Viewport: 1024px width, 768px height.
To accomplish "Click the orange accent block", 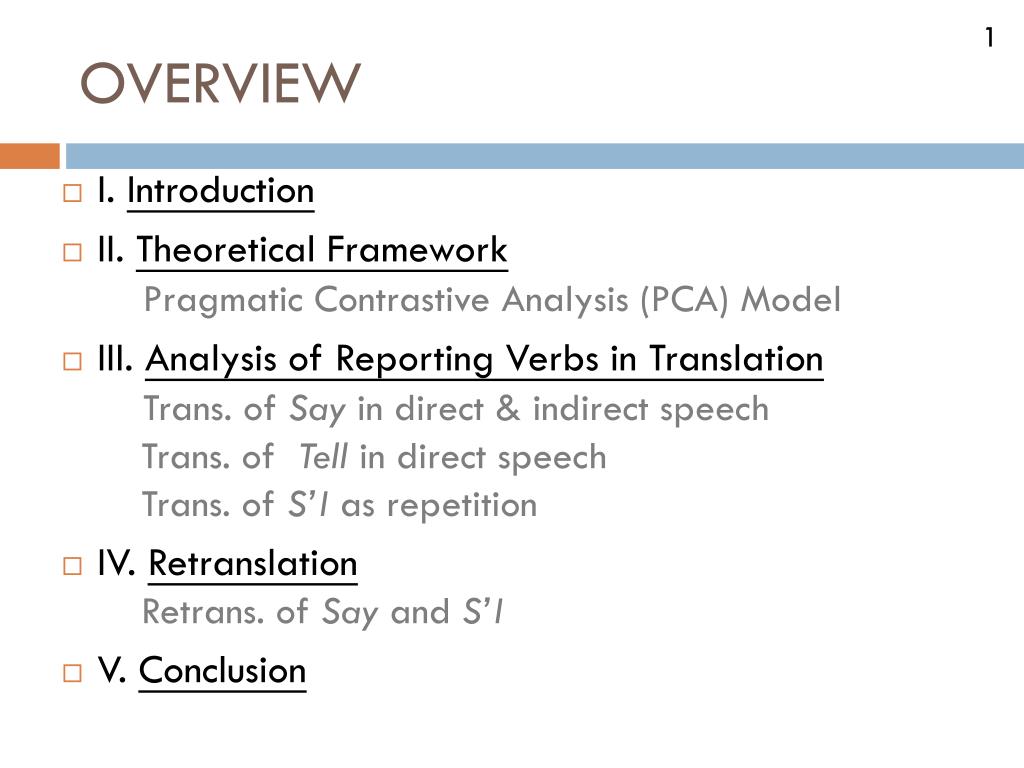I will click(x=30, y=156).
